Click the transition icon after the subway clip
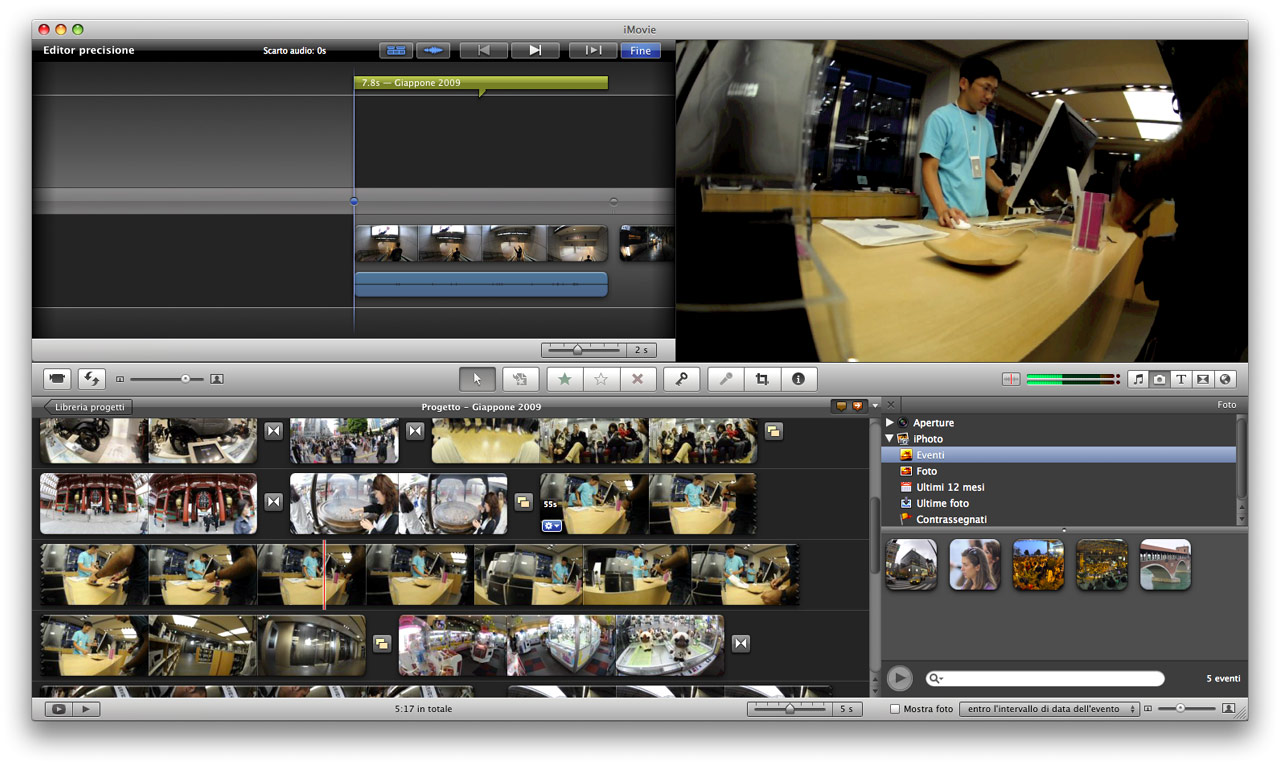Screen dimensions: 1280x765 point(773,431)
